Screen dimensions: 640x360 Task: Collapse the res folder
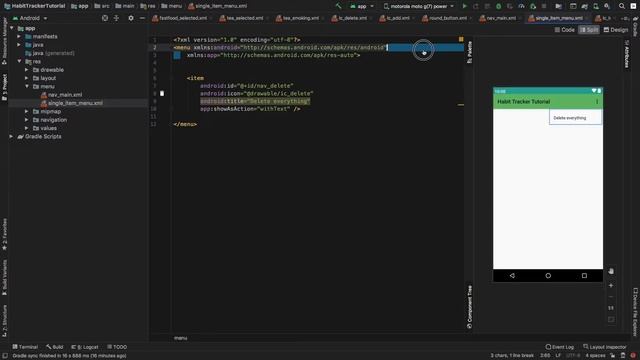pyautogui.click(x=19, y=61)
